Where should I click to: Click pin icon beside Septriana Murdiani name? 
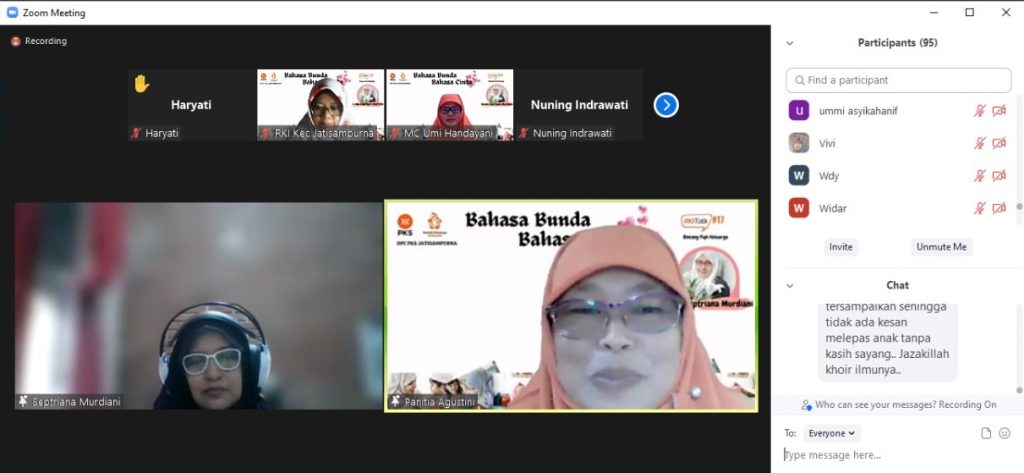pyautogui.click(x=24, y=402)
